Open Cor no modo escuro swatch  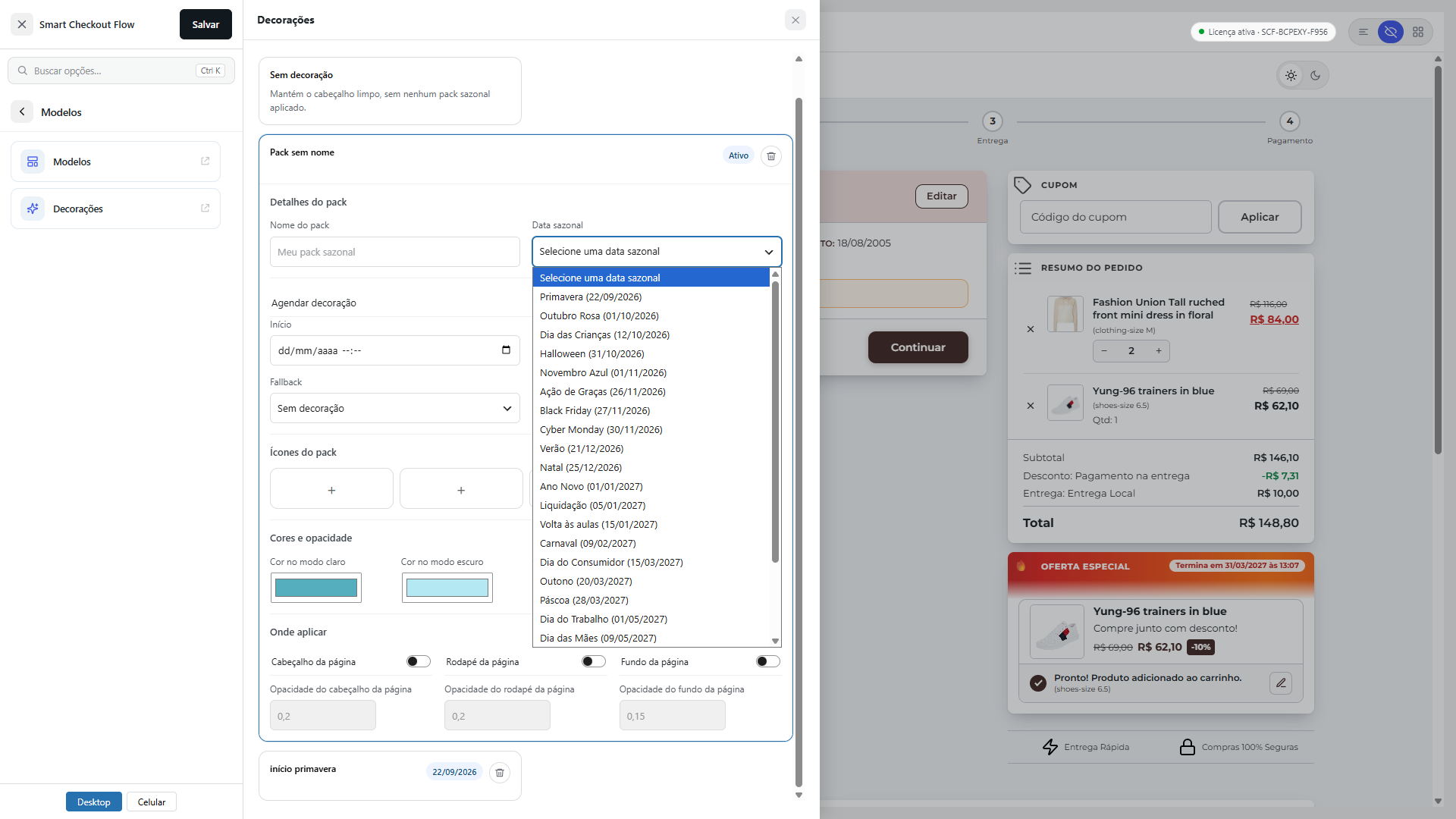(447, 588)
